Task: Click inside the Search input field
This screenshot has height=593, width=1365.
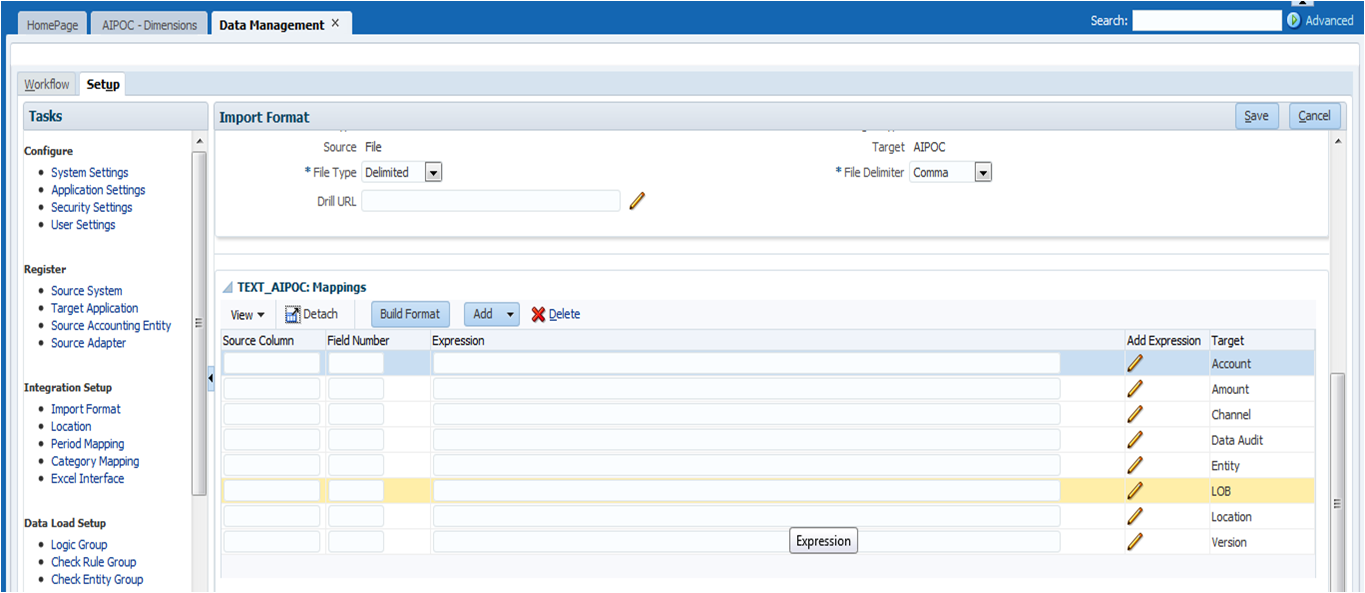Action: (1206, 19)
